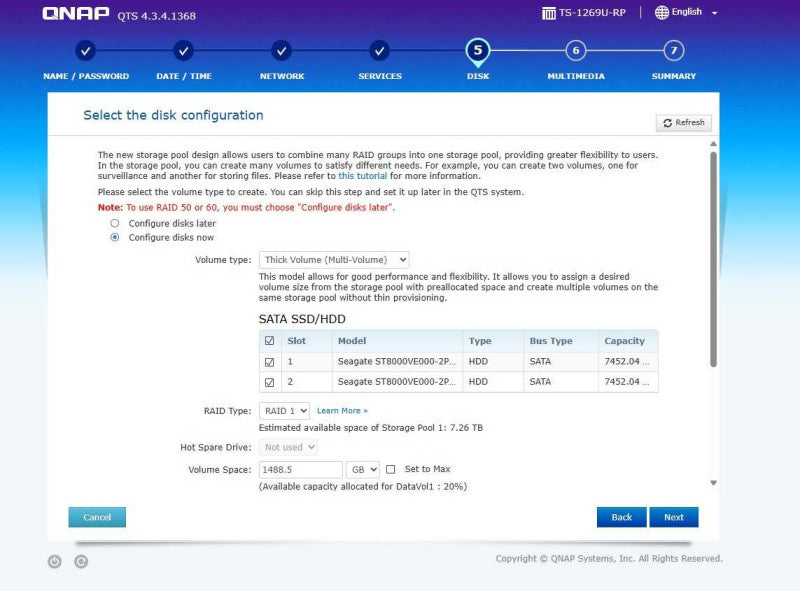Open the Volume type dropdown
Screen dimensions: 800x591
[334, 260]
